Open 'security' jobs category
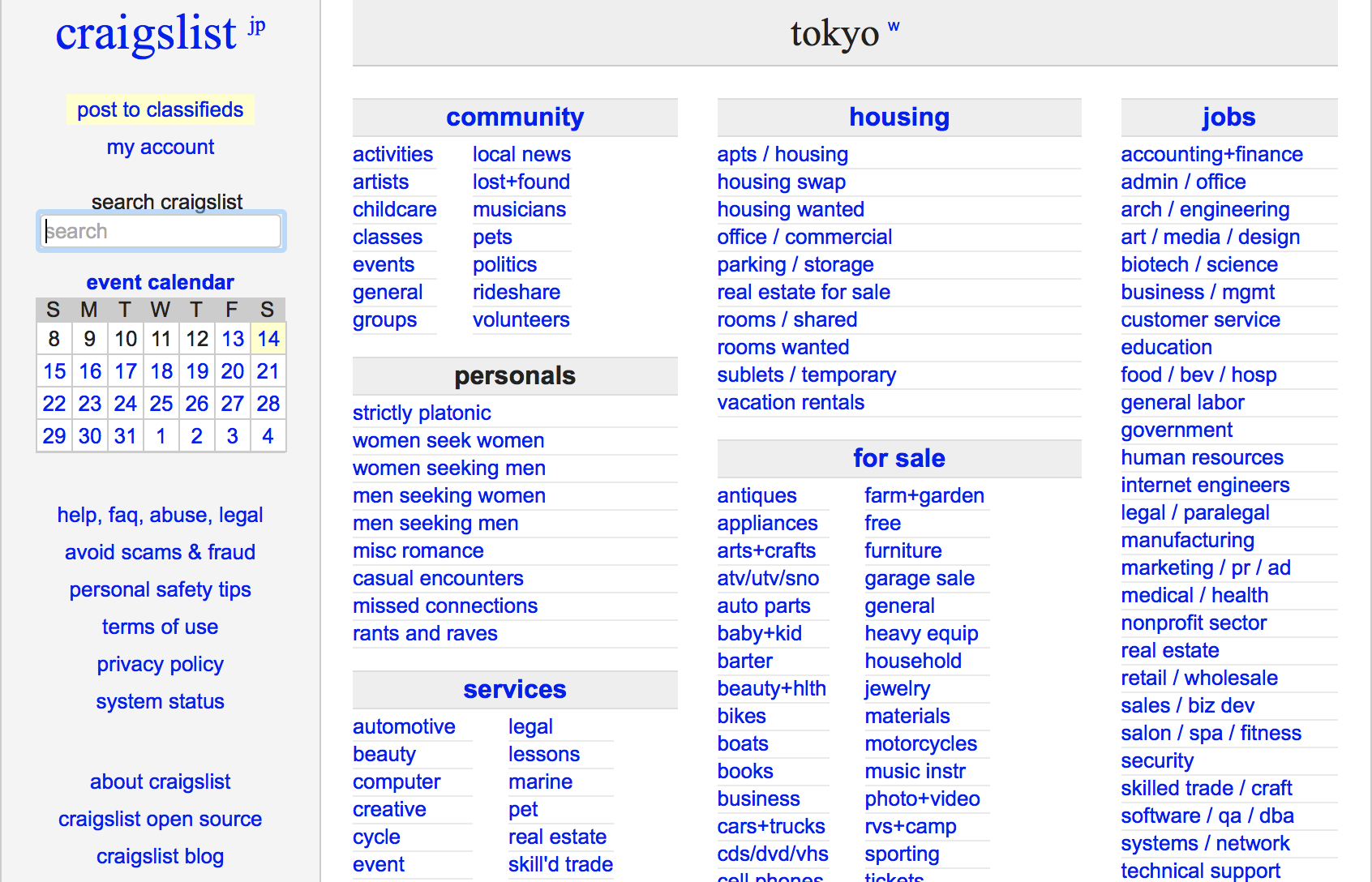 1157,760
